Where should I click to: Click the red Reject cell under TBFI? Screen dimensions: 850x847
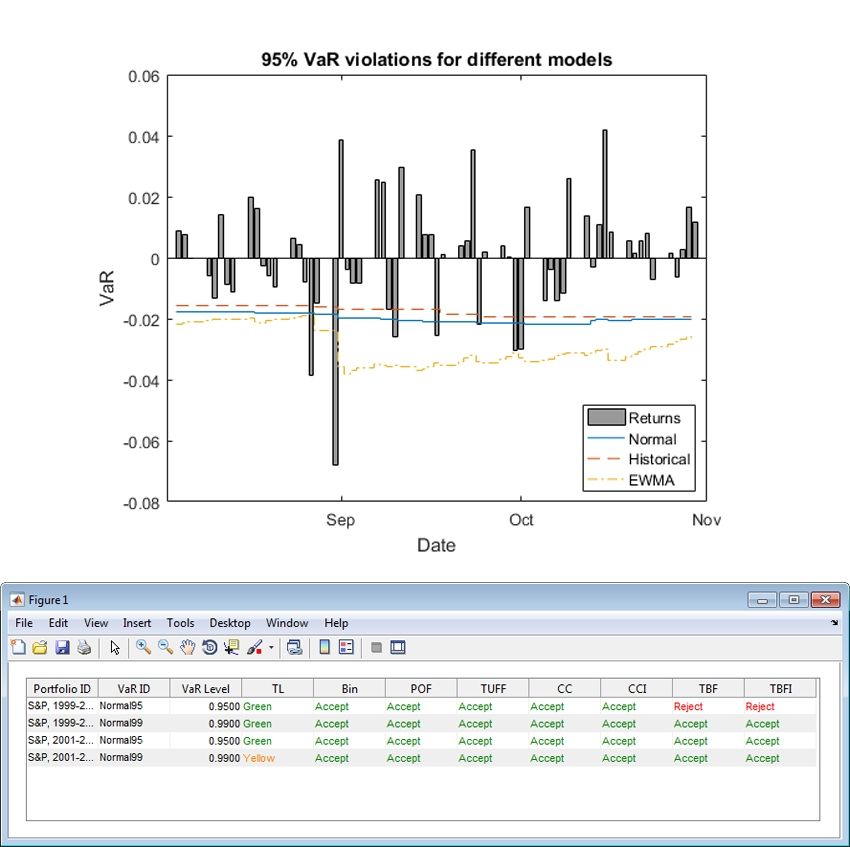[x=760, y=706]
